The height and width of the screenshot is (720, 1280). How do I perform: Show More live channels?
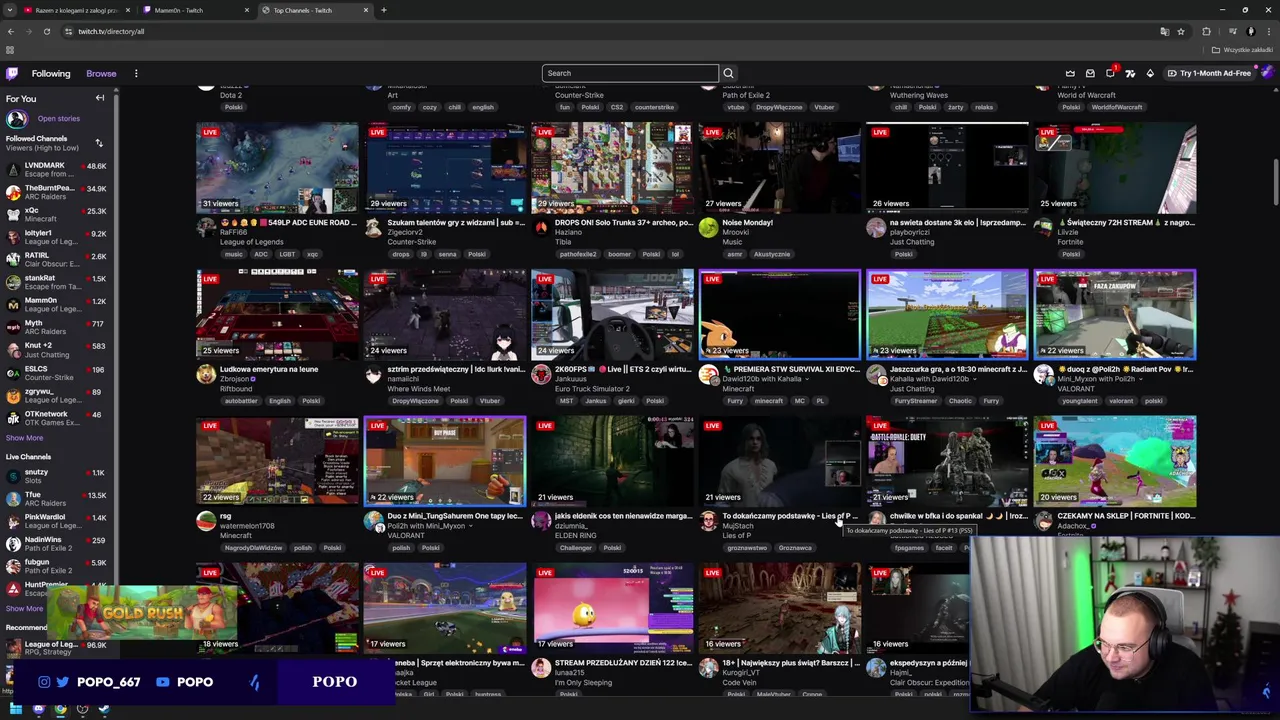click(x=24, y=608)
